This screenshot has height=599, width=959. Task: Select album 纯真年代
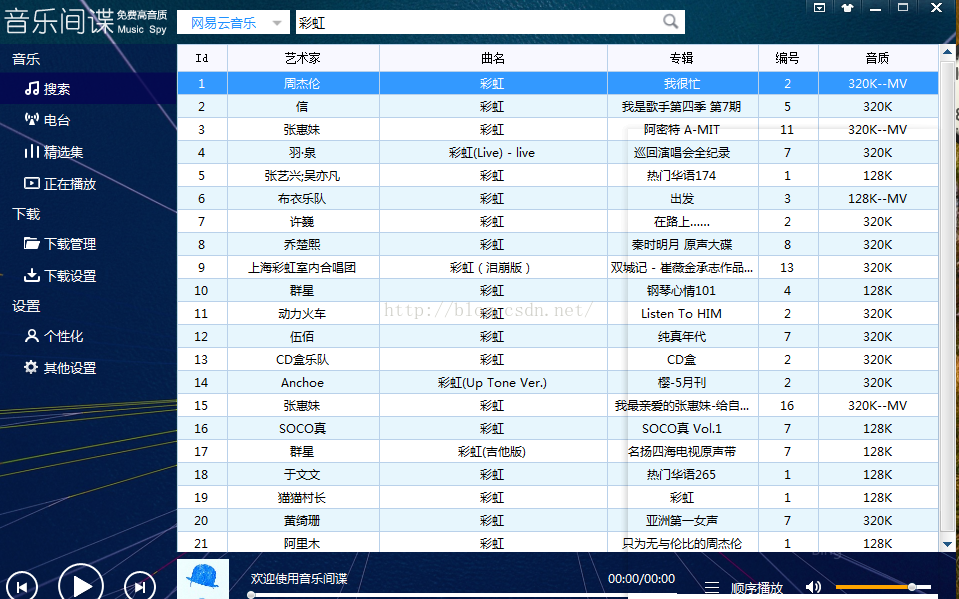pyautogui.click(x=682, y=337)
